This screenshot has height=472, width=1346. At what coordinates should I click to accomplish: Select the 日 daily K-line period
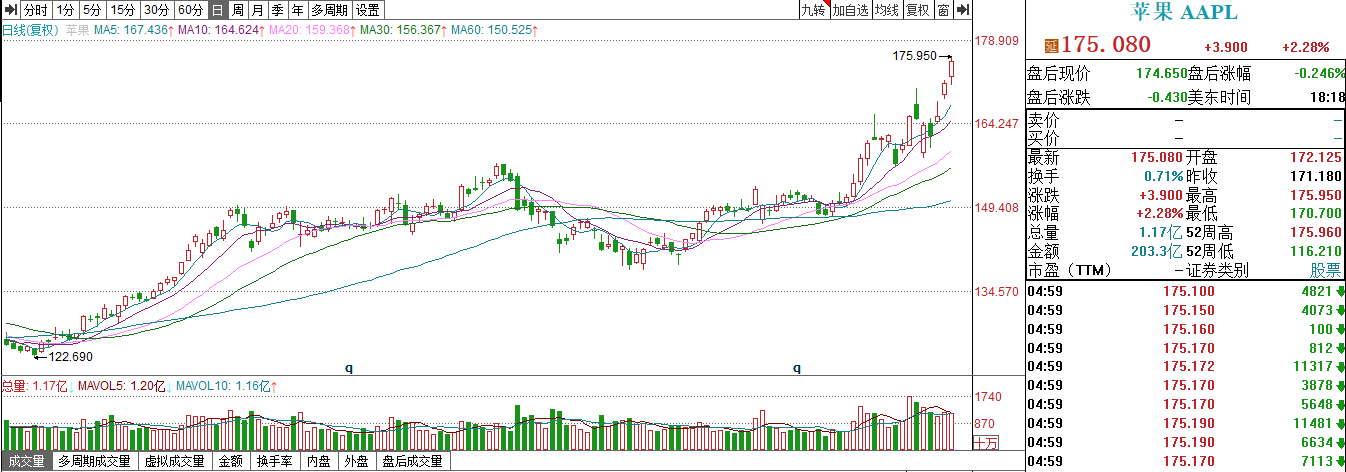point(218,10)
